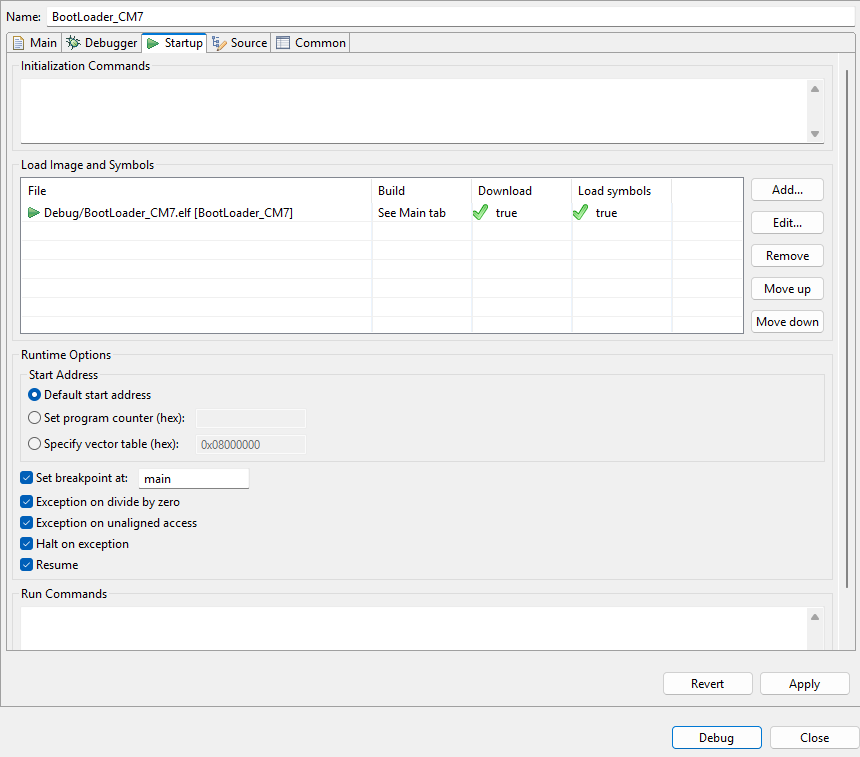
Task: Click the Run Commands text area
Action: click(x=414, y=628)
